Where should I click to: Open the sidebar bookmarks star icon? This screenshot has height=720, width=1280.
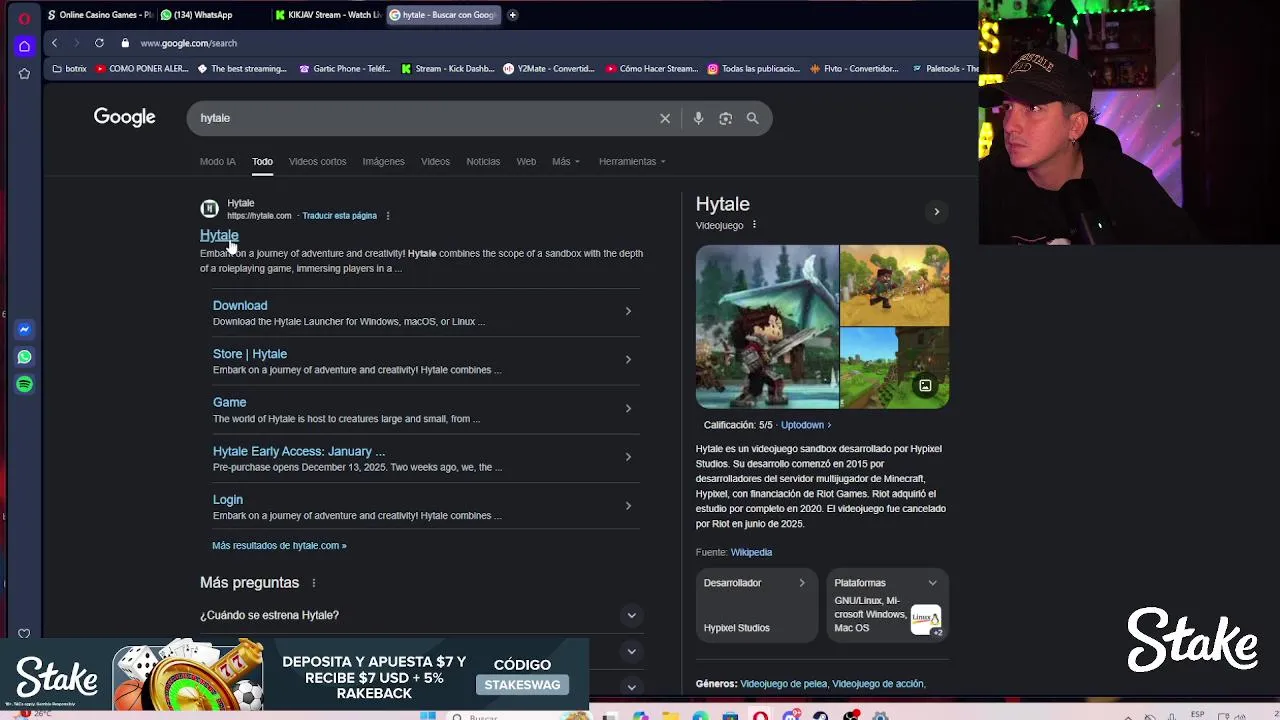pyautogui.click(x=24, y=74)
